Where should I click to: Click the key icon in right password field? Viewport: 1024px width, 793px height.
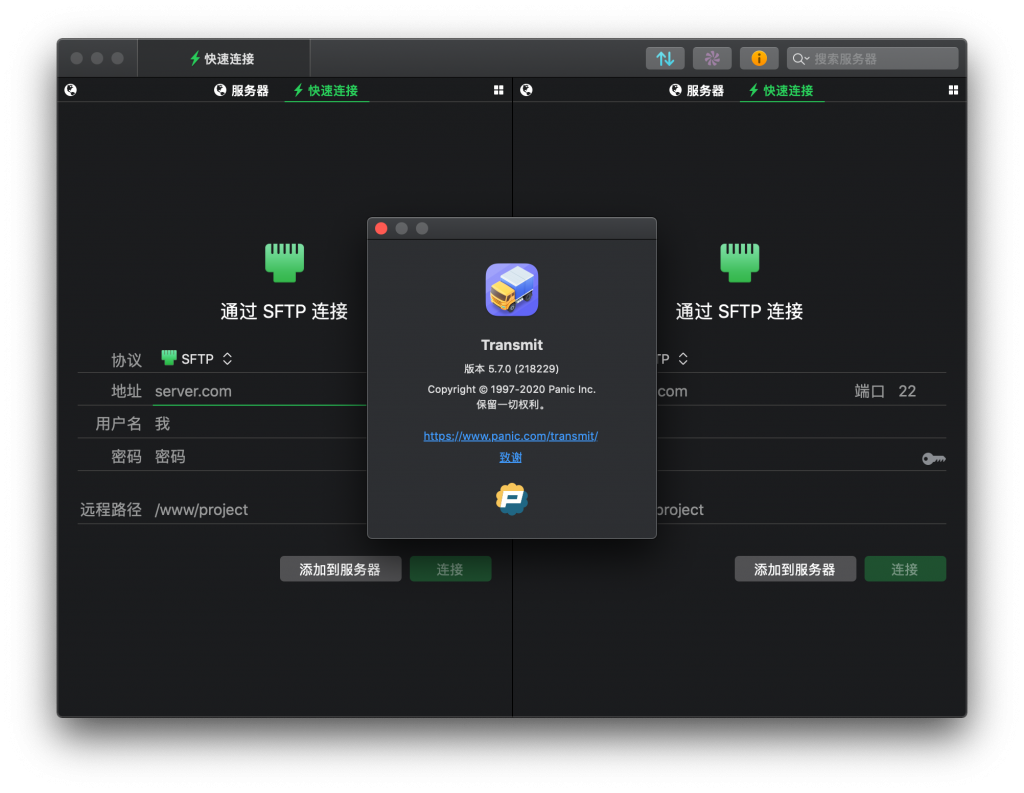pyautogui.click(x=934, y=459)
